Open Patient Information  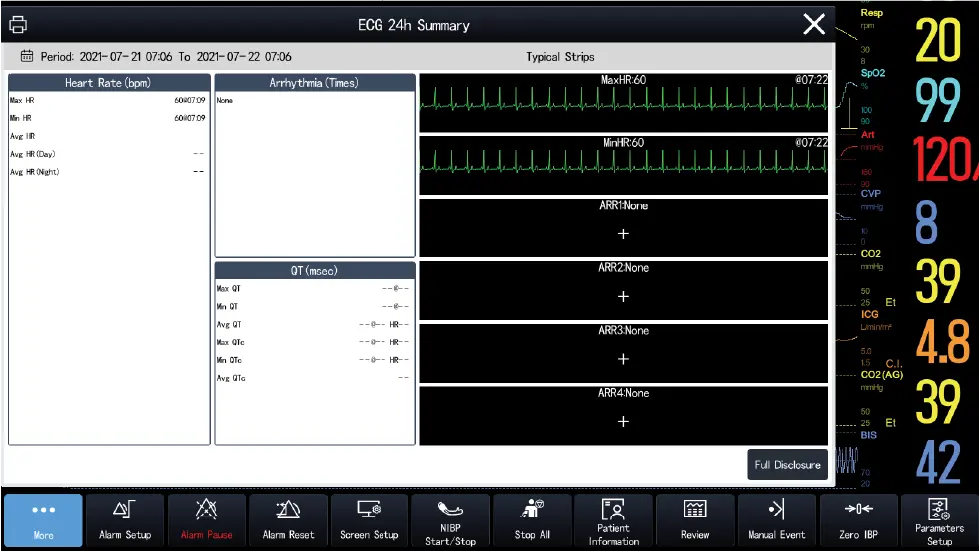613,521
